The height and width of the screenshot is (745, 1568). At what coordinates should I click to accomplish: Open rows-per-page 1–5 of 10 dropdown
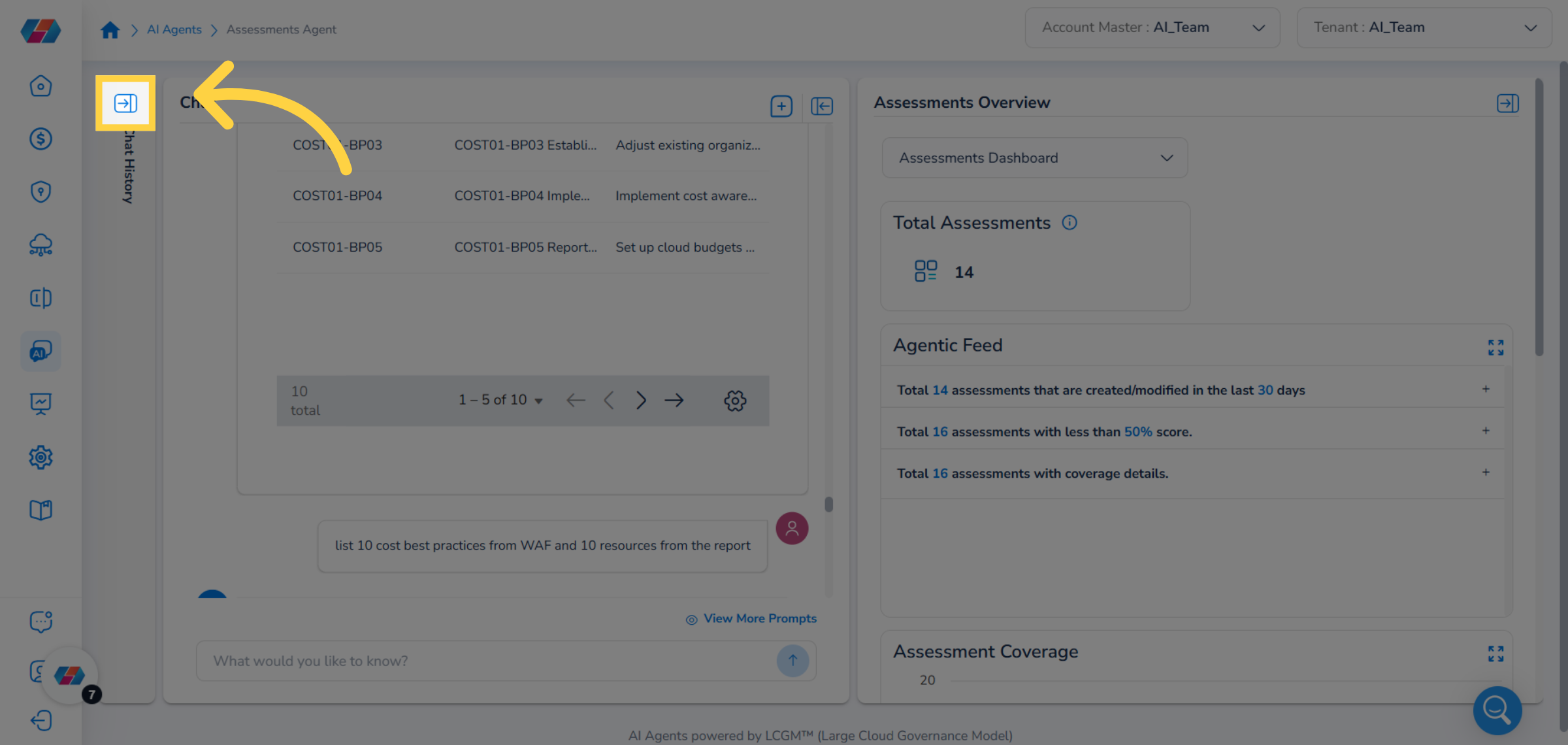coord(500,400)
